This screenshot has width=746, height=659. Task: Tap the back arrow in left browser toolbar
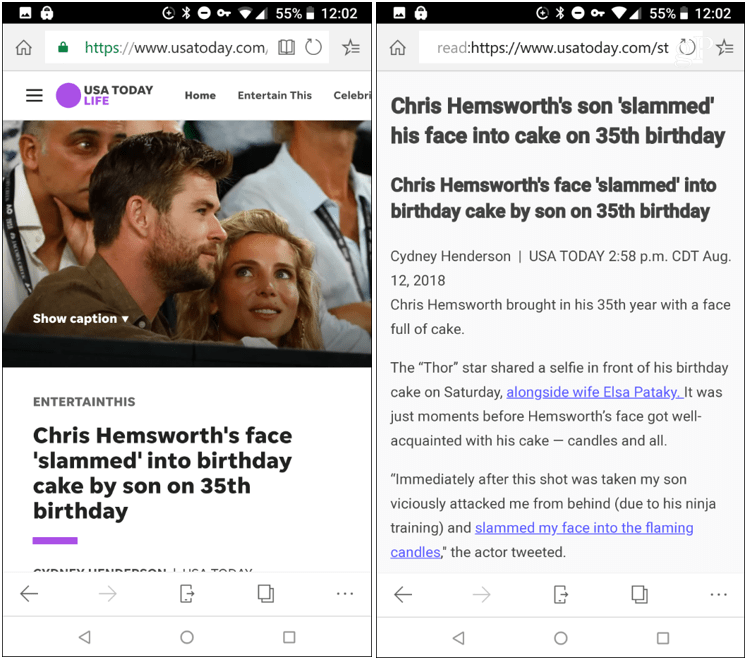(x=29, y=593)
